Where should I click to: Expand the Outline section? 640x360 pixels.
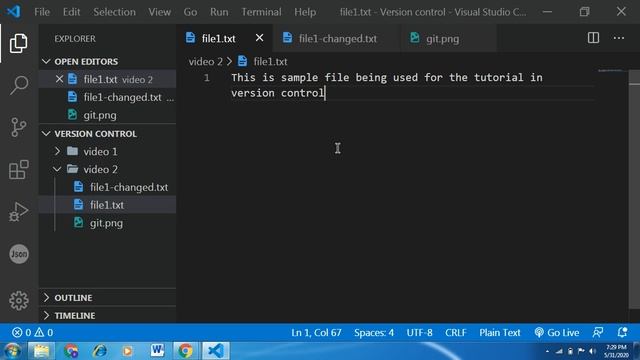click(x=108, y=298)
